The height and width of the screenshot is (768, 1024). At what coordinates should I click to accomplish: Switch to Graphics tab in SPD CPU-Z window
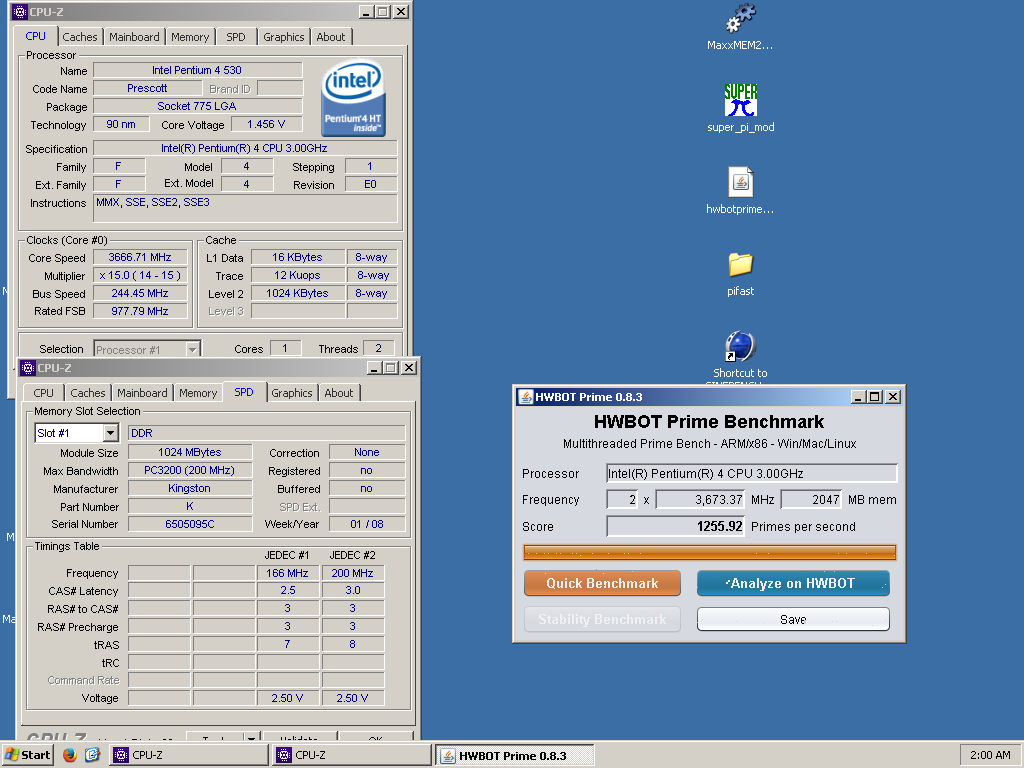pos(291,393)
